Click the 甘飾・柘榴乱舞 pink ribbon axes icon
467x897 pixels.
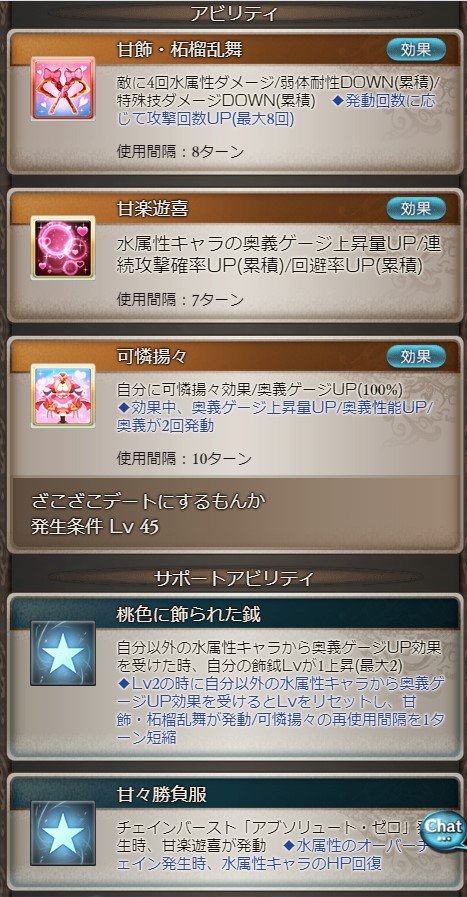pyautogui.click(x=63, y=88)
